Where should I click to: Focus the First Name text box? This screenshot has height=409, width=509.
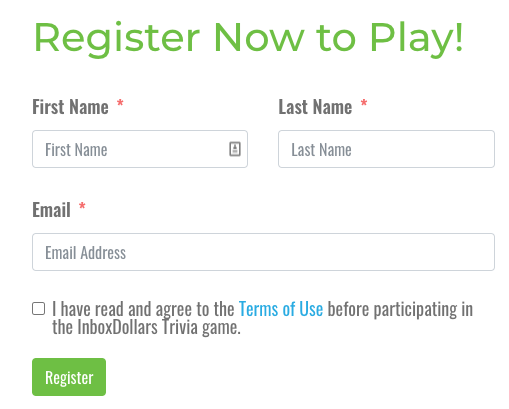[140, 149]
